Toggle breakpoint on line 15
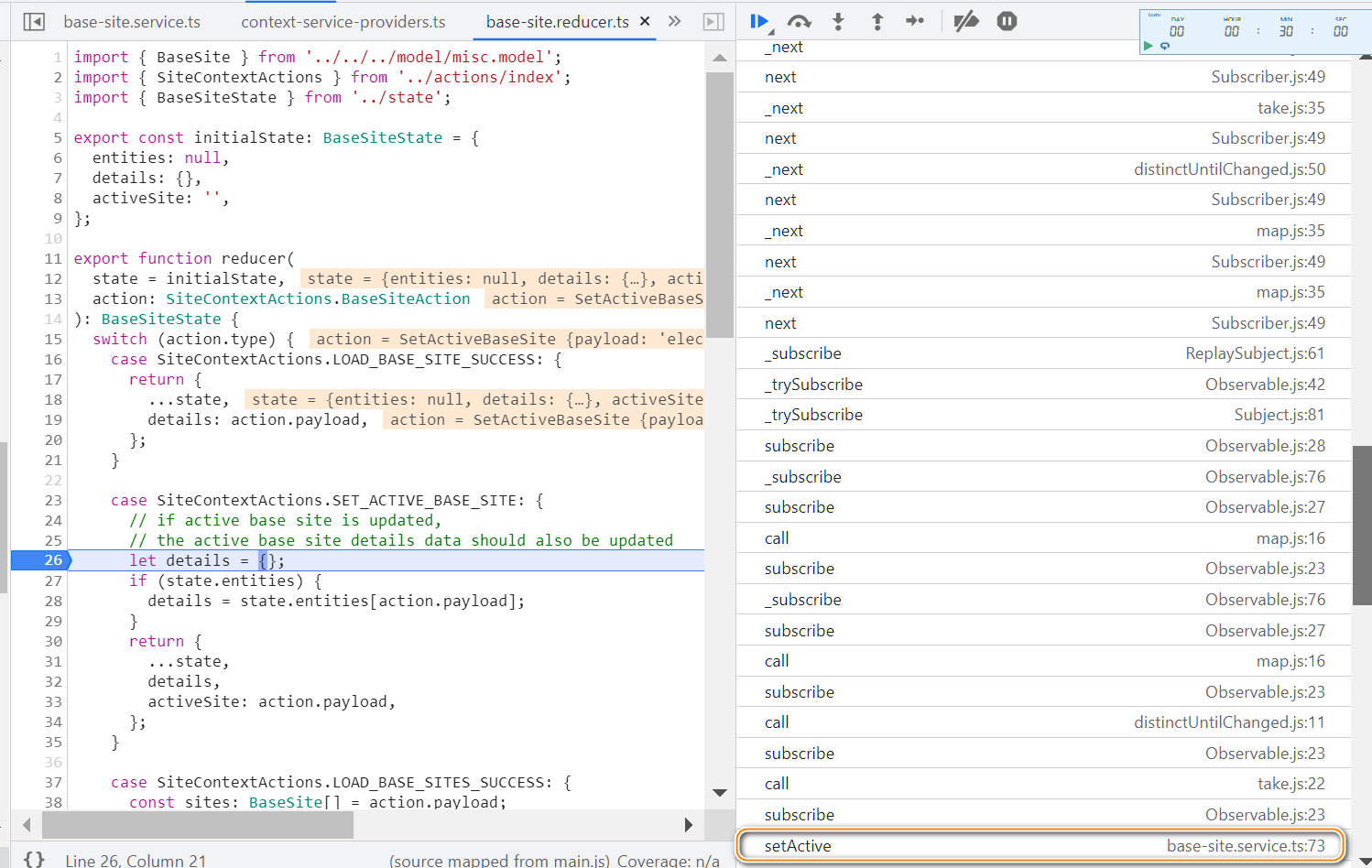This screenshot has height=868, width=1372. (x=53, y=339)
